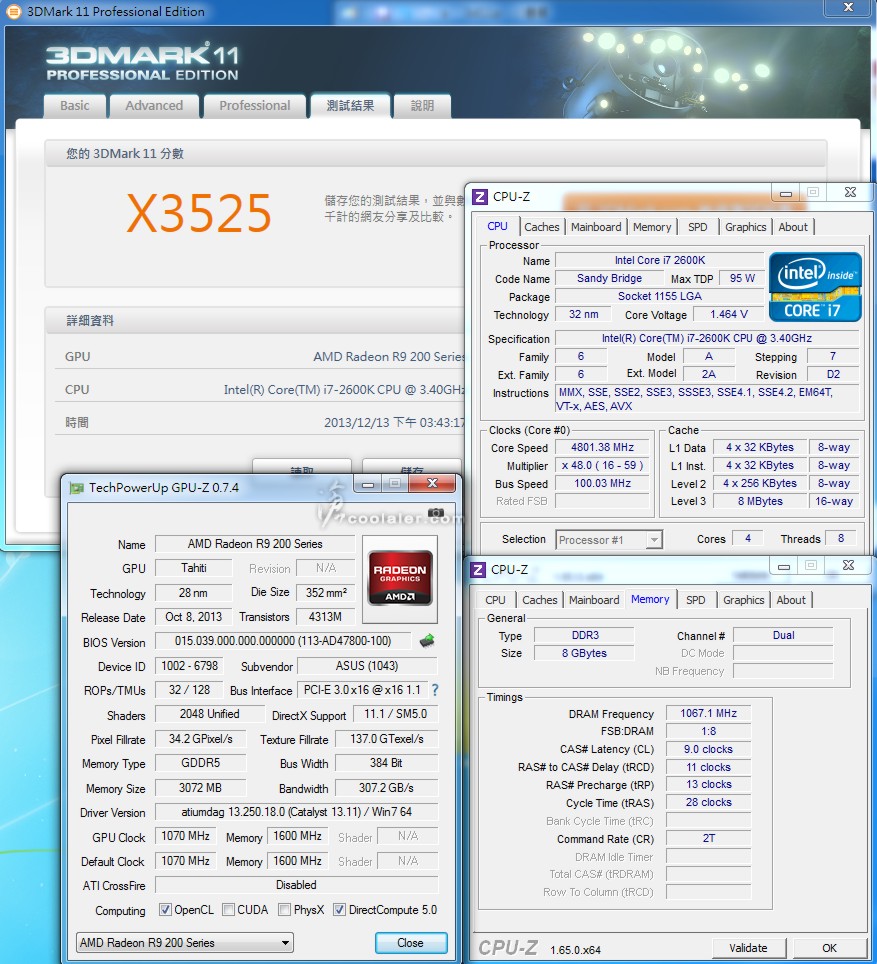Click the Core Voltage 1.464 V value
877x964 pixels.
click(x=728, y=314)
